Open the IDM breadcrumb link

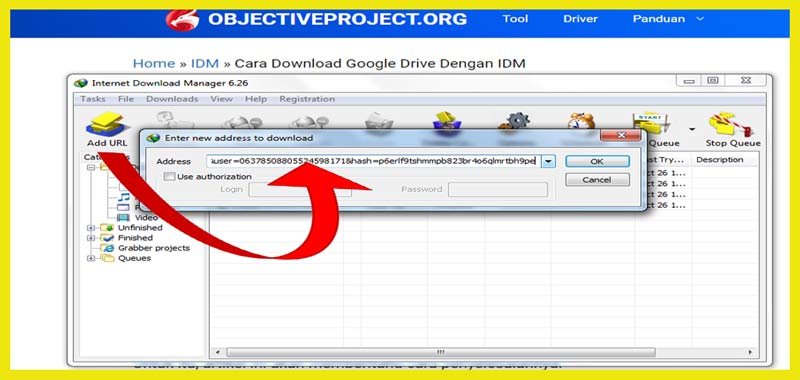tap(205, 64)
